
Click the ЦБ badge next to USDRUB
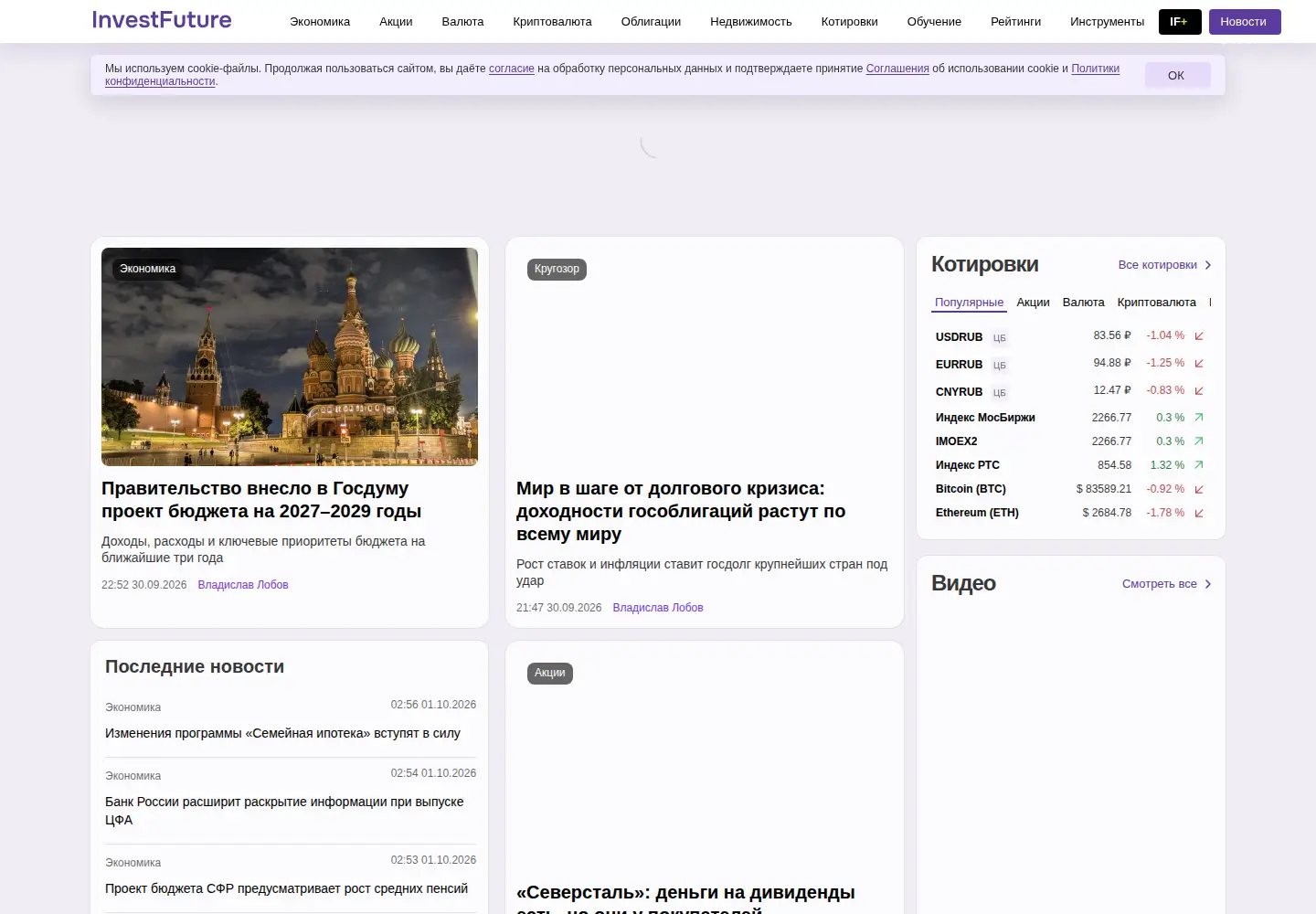(x=1000, y=338)
